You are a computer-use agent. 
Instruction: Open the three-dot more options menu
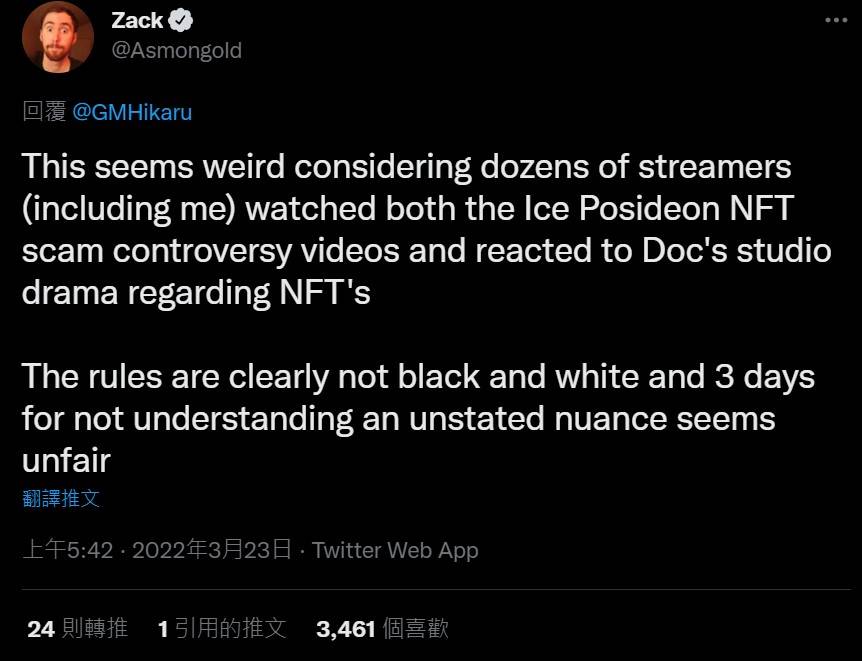pyautogui.click(x=836, y=20)
